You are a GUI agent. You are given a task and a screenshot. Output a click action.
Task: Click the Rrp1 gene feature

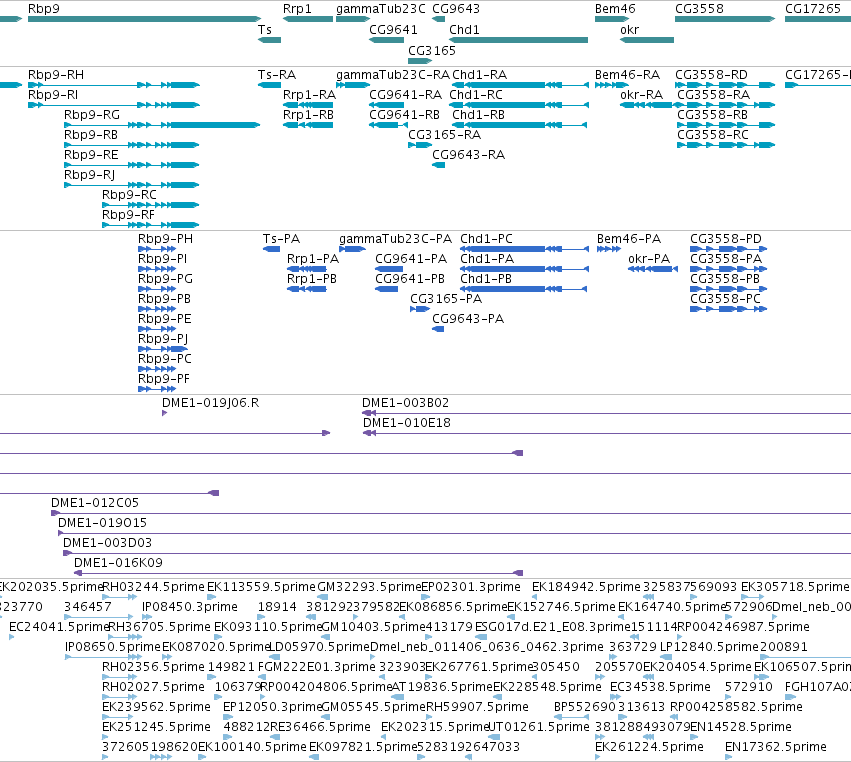[308, 19]
